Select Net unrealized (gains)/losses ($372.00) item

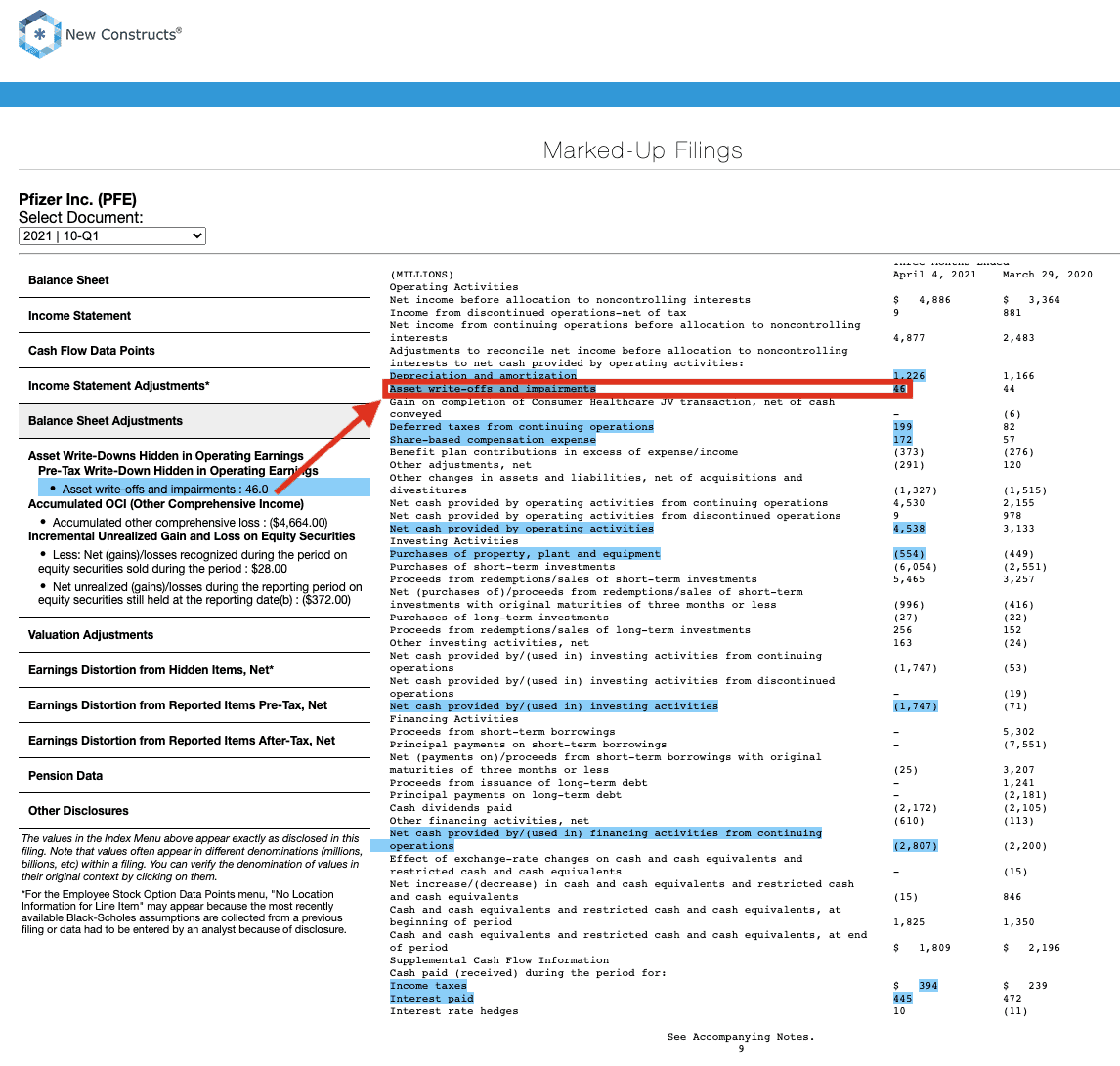click(x=200, y=593)
